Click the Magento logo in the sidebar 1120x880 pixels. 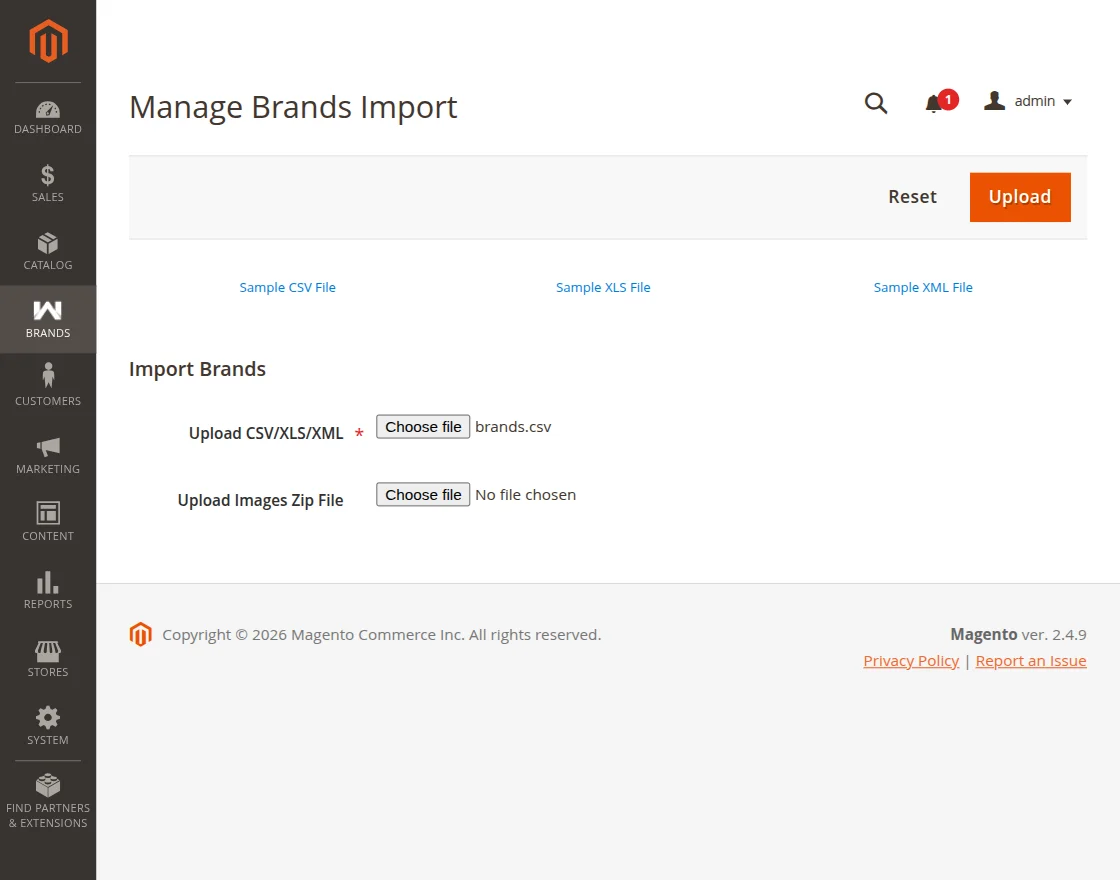[48, 41]
